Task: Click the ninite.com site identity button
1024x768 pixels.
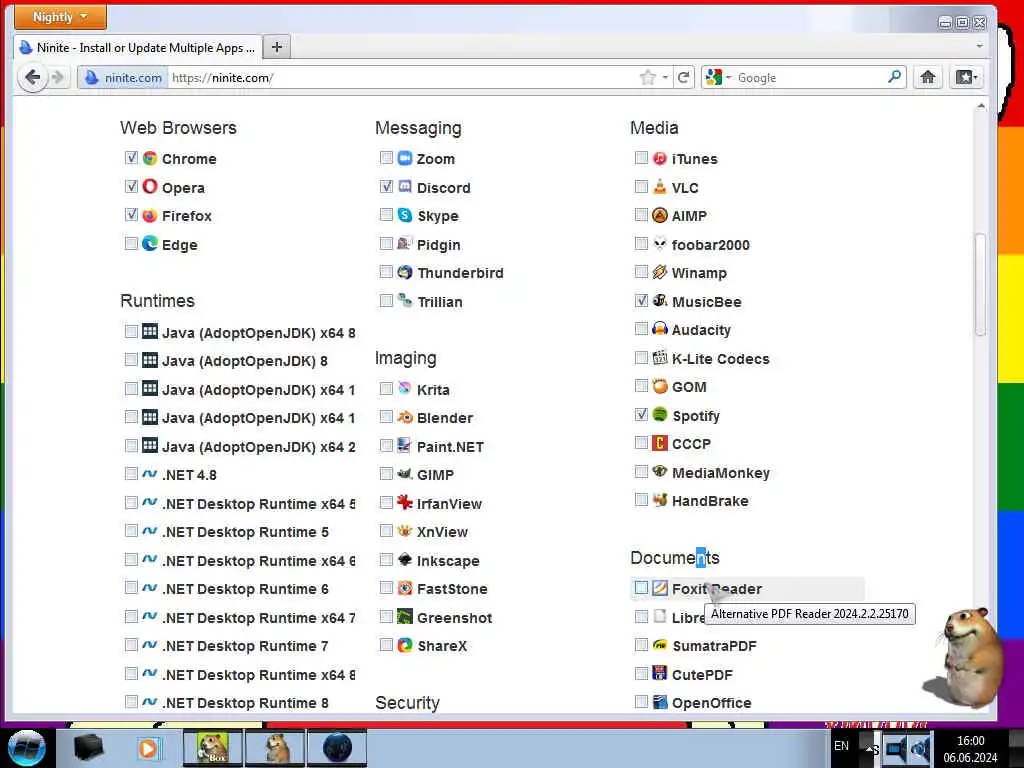Action: tap(123, 78)
